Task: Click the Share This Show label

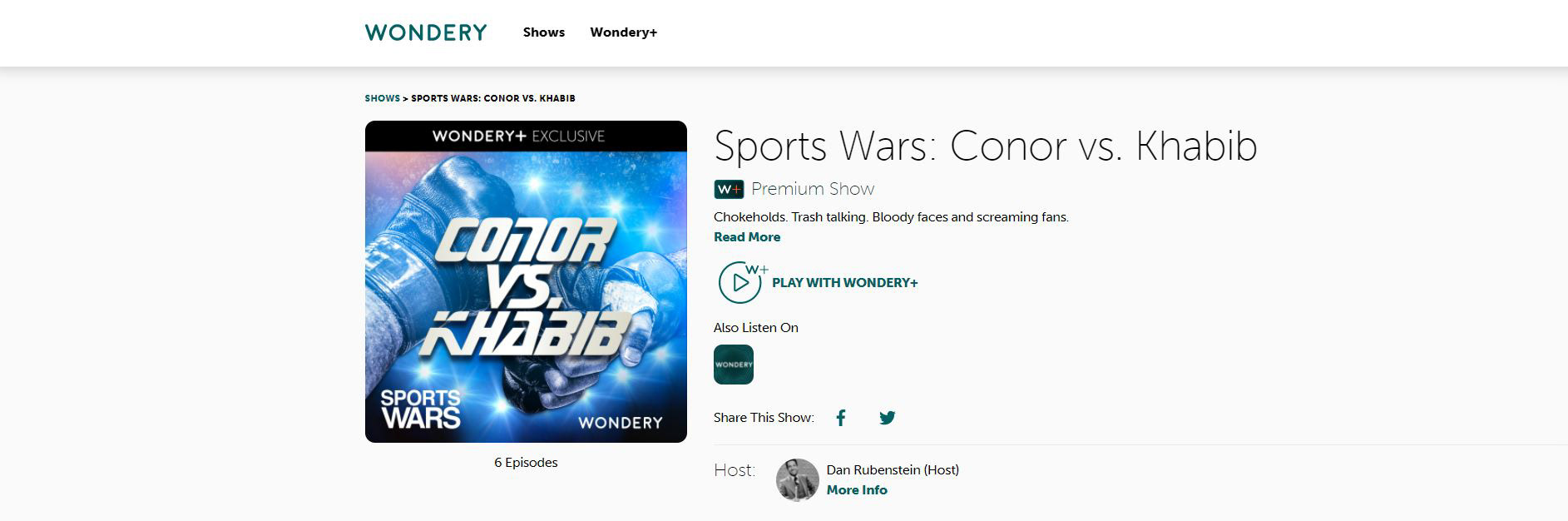Action: pos(764,418)
